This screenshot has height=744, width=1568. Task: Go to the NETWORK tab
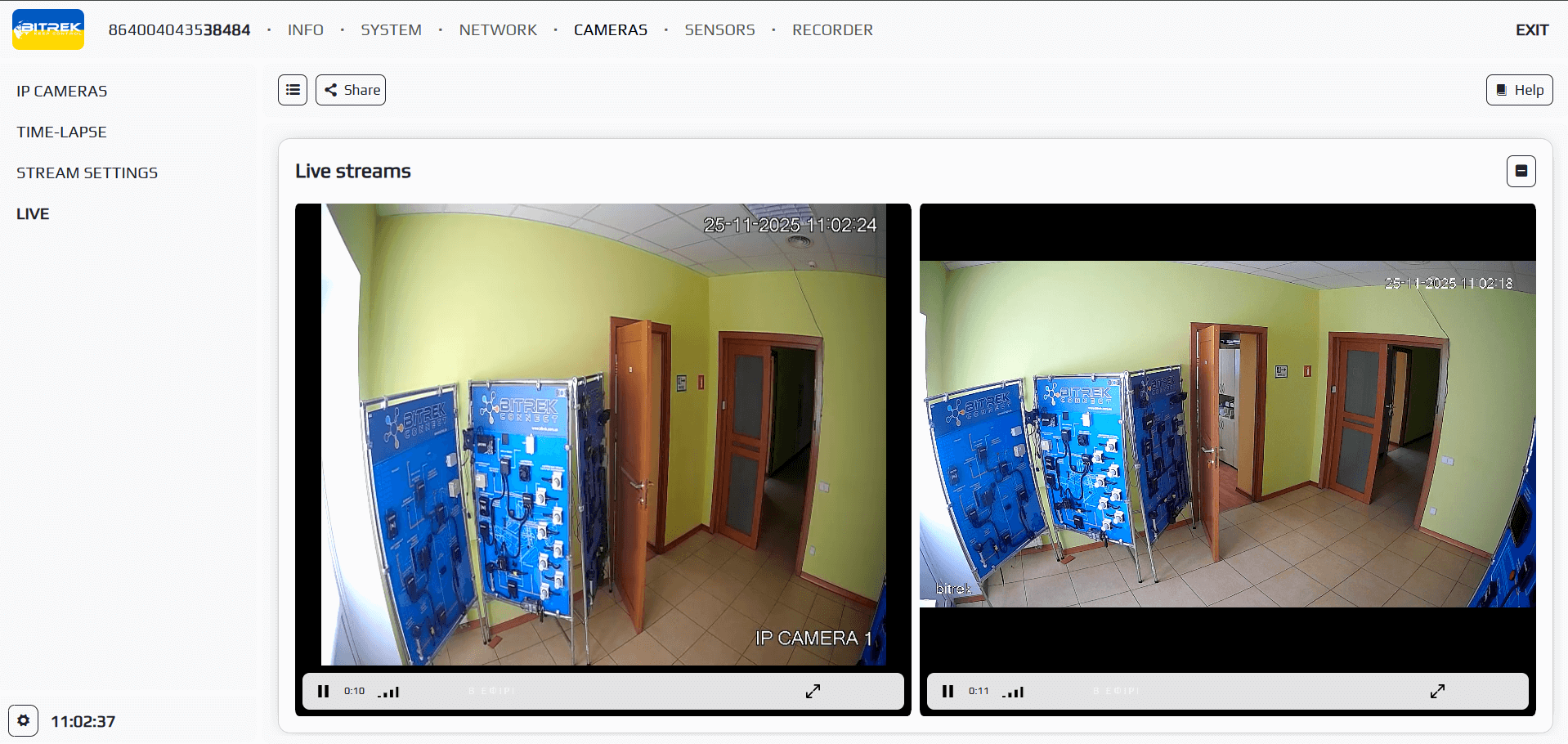[x=498, y=30]
